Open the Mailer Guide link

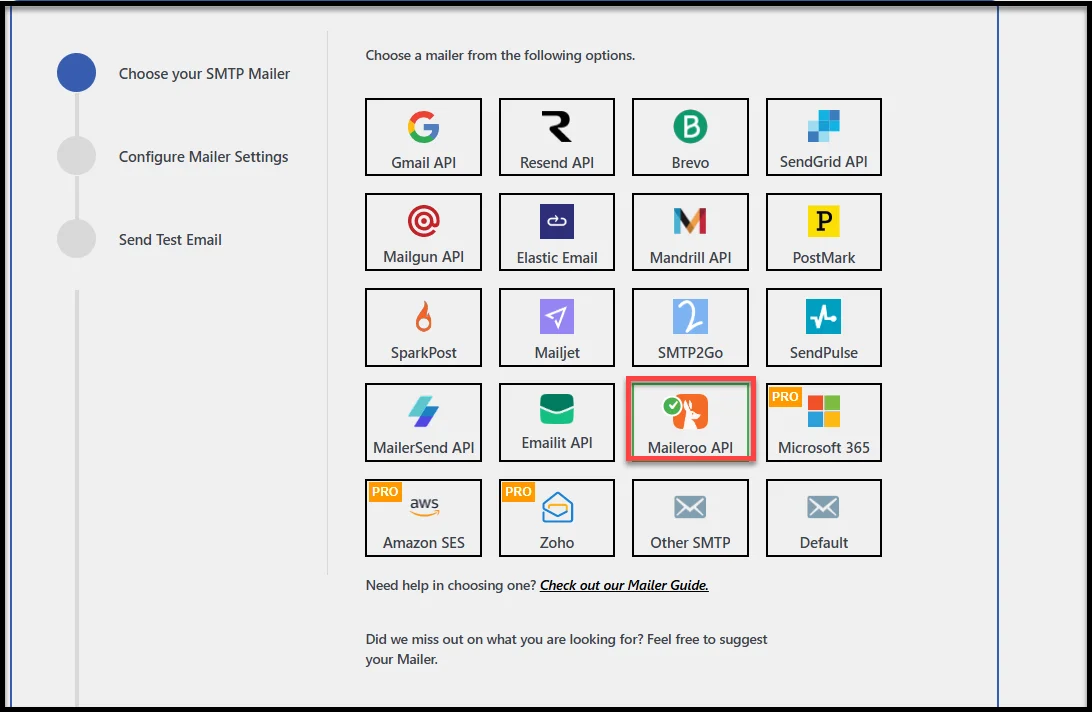click(623, 585)
